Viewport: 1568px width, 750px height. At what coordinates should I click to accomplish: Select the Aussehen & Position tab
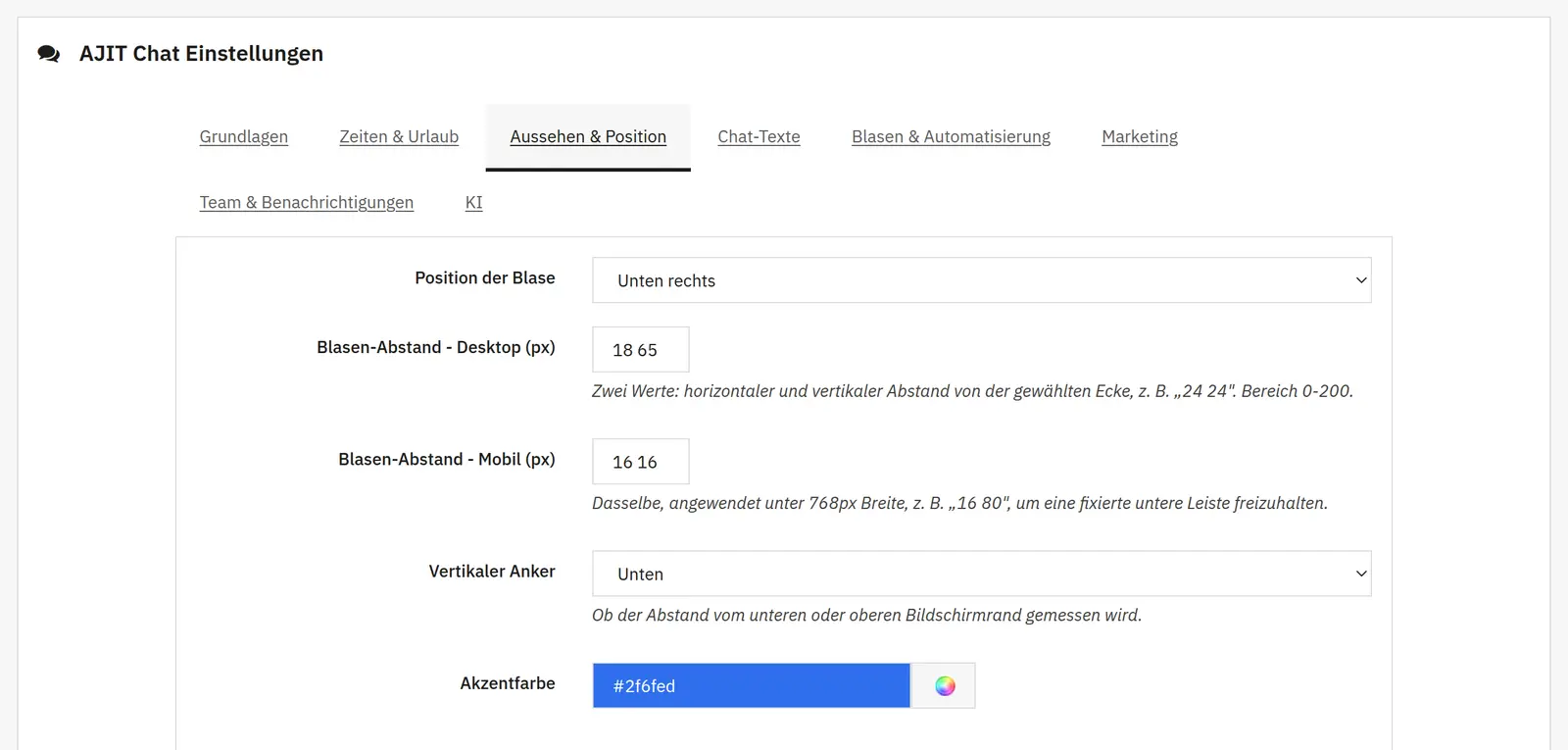[x=588, y=136]
